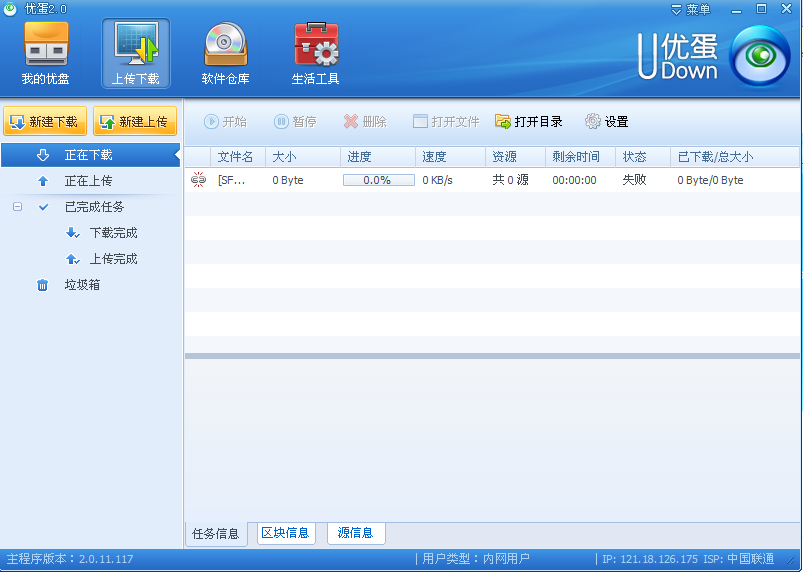Click the 00:00:00 remaining time cell
The height and width of the screenshot is (575, 803).
(574, 180)
